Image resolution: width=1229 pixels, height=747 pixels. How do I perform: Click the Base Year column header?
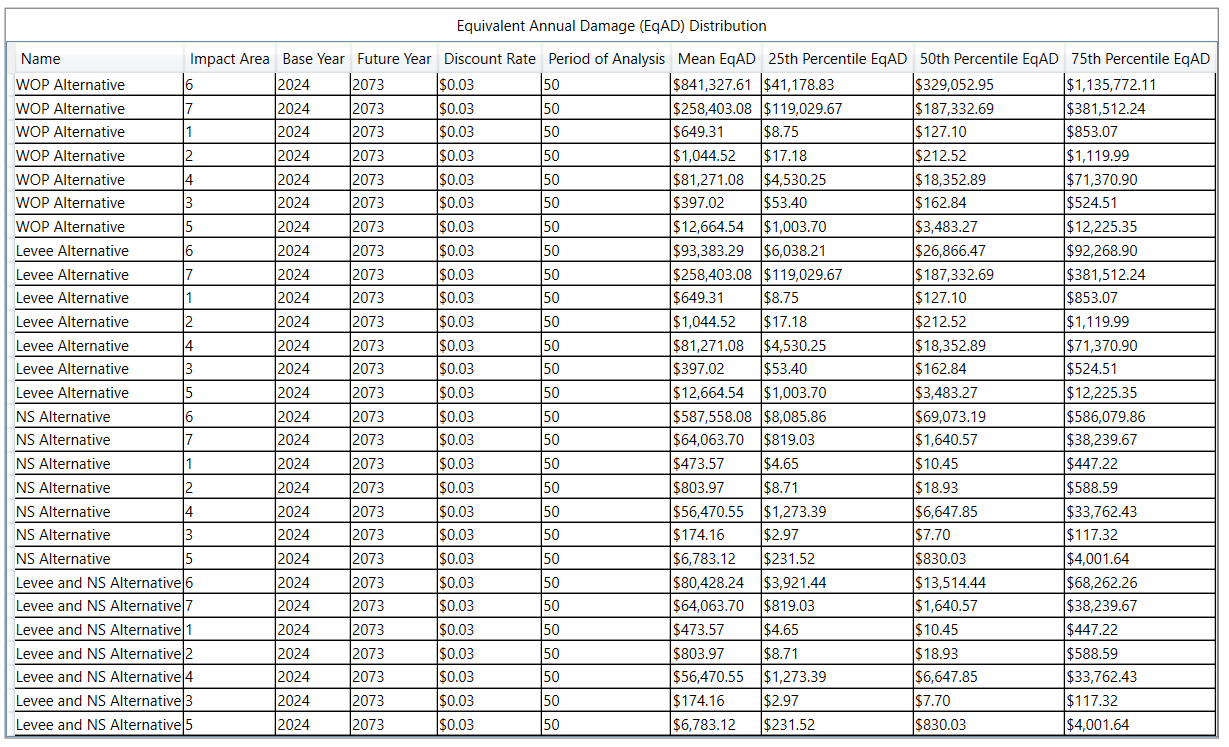pos(313,59)
